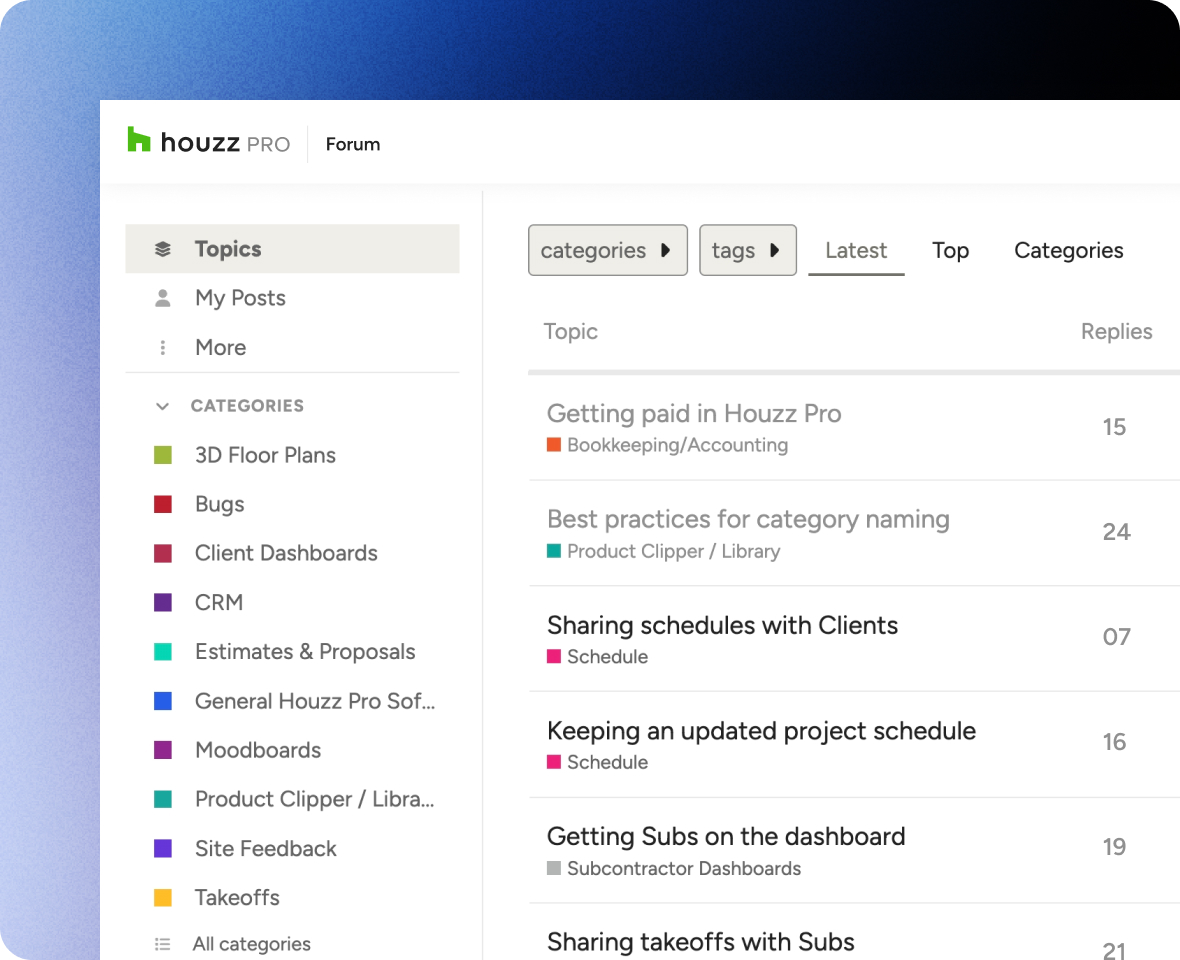The width and height of the screenshot is (1180, 960).
Task: Click the yellow Takeoffs category square
Action: pos(163,898)
